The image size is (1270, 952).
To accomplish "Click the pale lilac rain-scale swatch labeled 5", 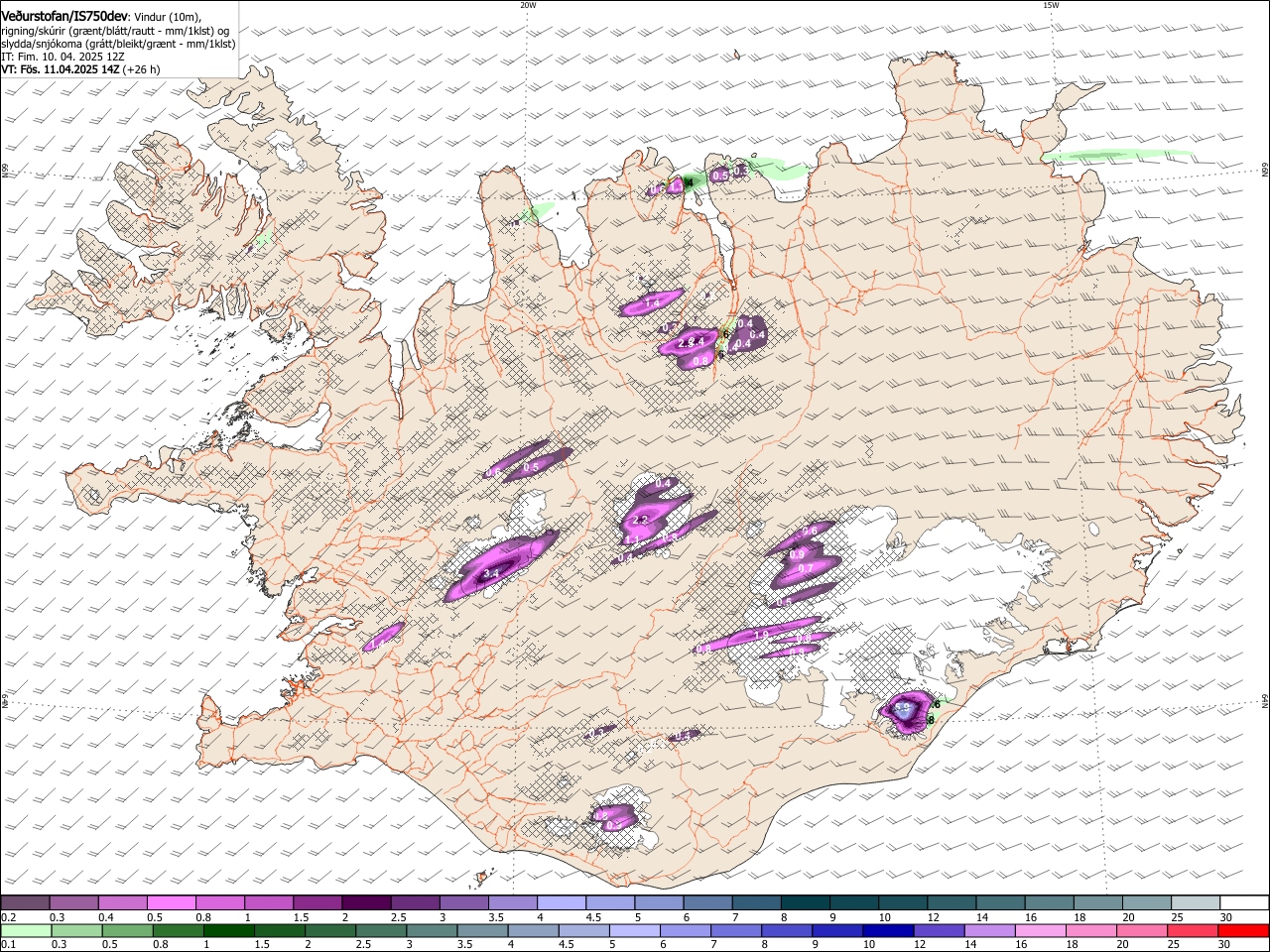I will (634, 931).
